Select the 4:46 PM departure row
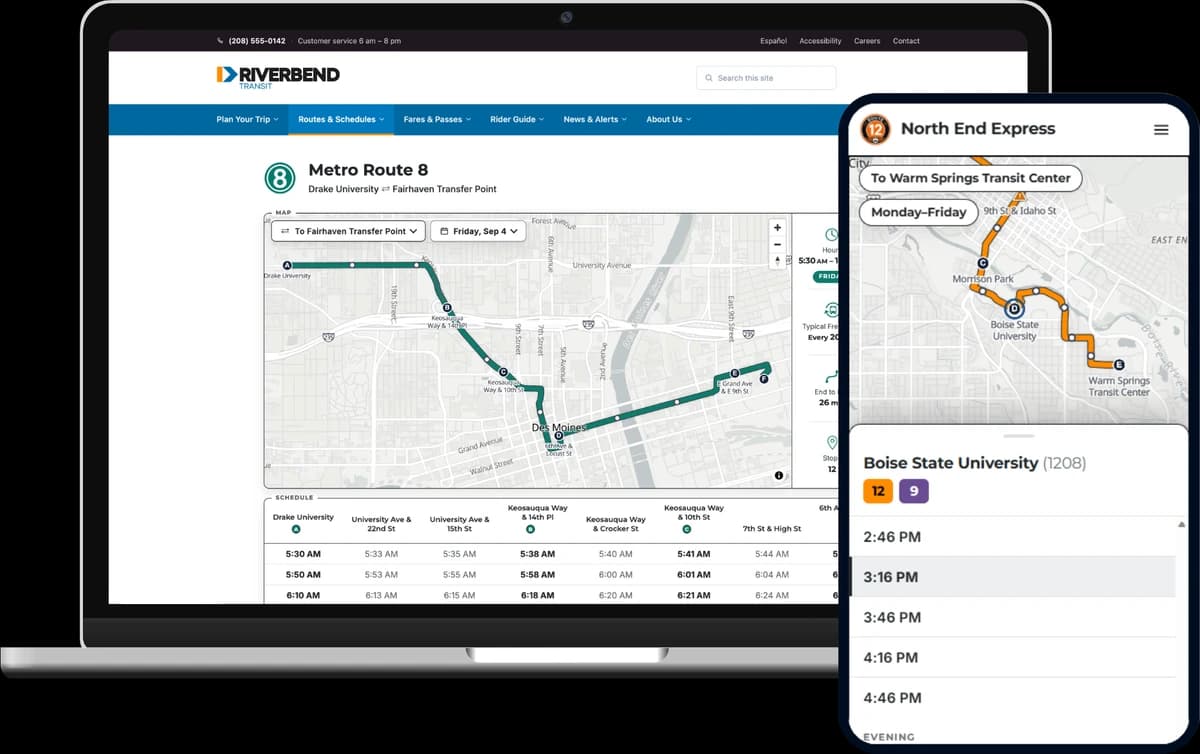 click(1012, 697)
